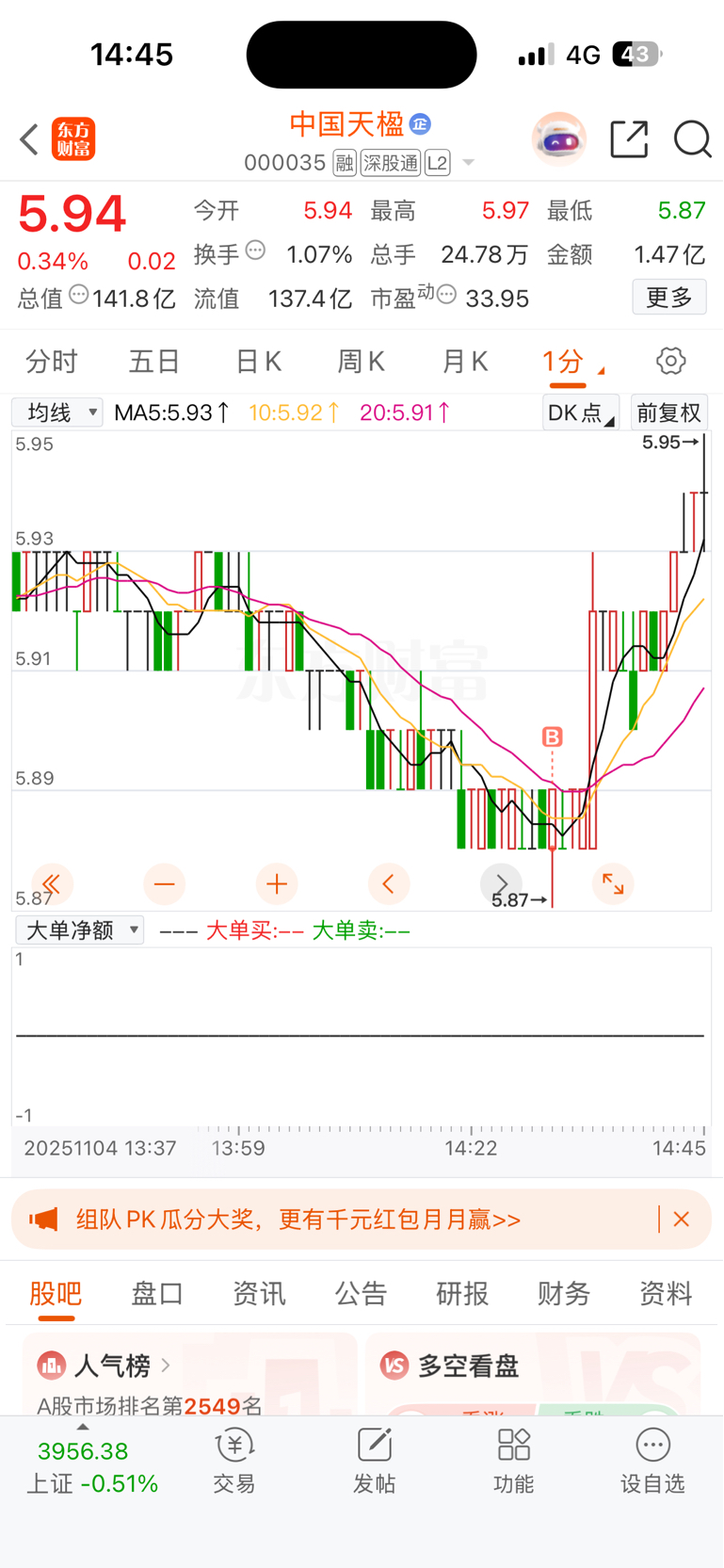Viewport: 724px width, 1568px height.
Task: Open 交易 trading in bottom bar
Action: point(233,1462)
